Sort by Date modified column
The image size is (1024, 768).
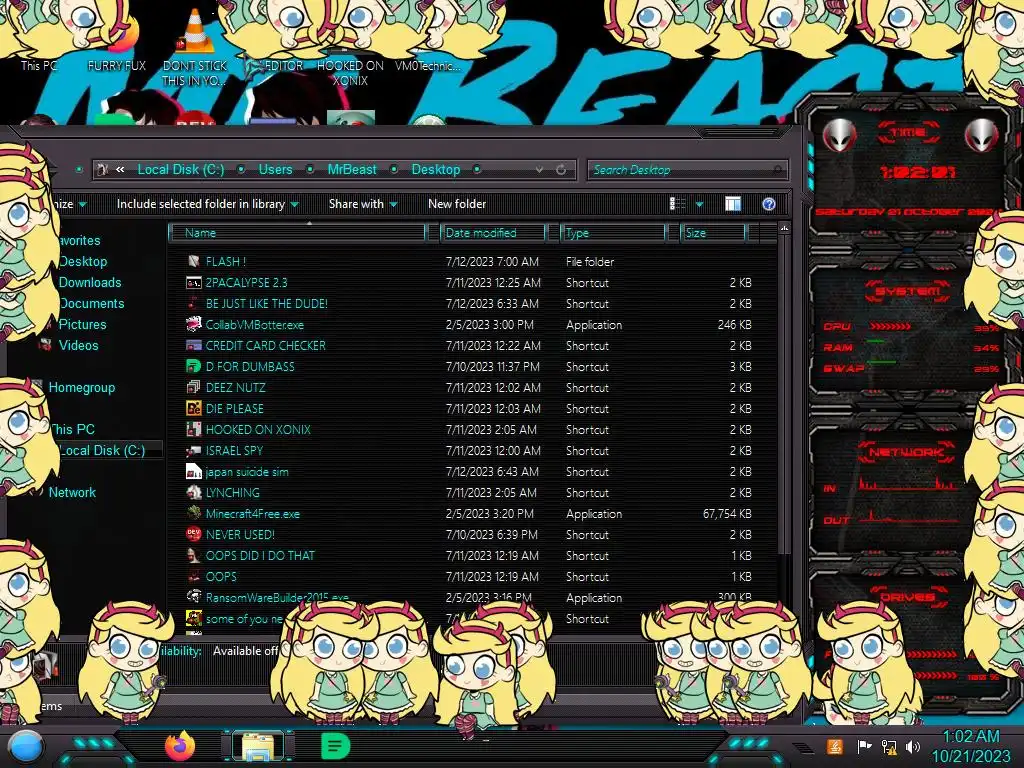[x=493, y=232]
